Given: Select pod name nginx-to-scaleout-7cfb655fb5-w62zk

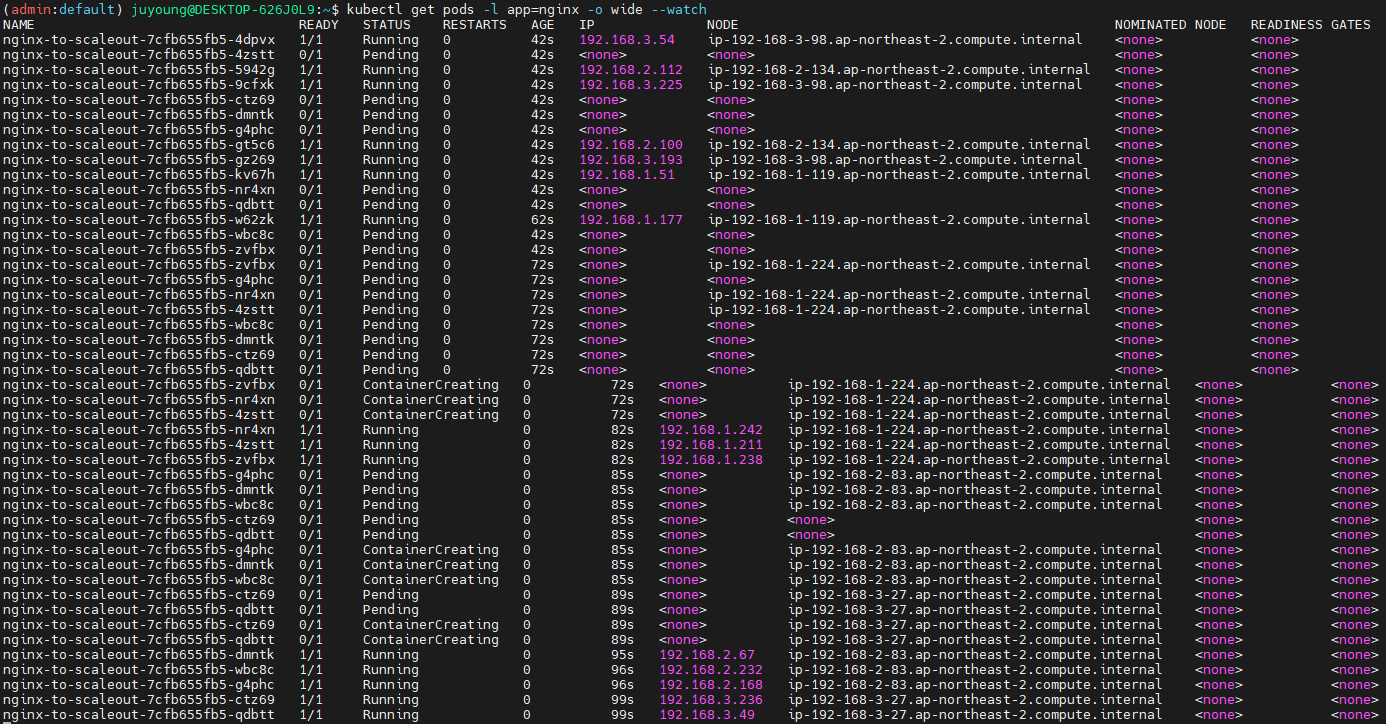Looking at the screenshot, I should (139, 220).
